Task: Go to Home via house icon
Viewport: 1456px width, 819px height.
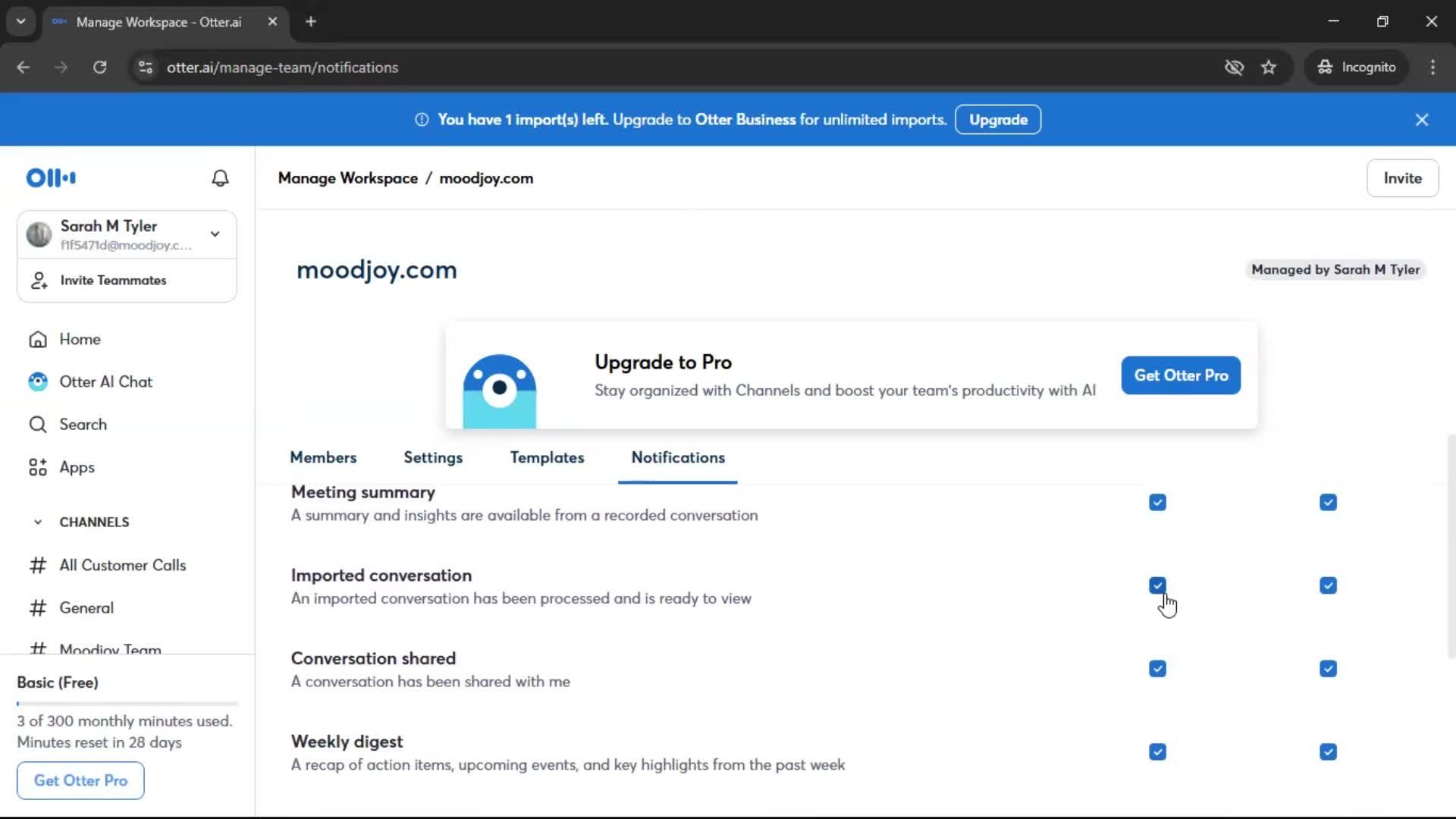Action: click(x=38, y=339)
